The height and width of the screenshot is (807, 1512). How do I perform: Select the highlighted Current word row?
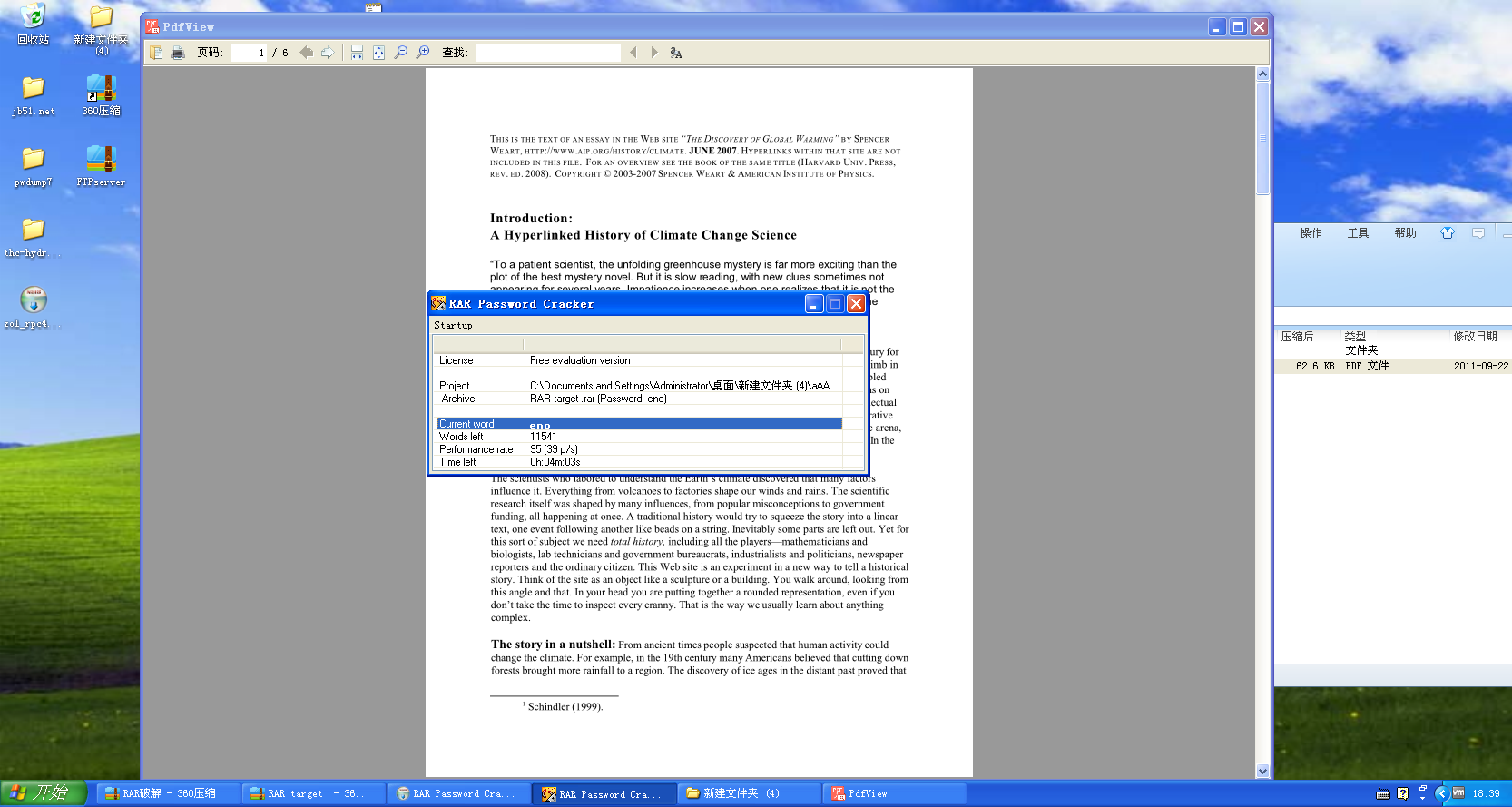click(639, 424)
